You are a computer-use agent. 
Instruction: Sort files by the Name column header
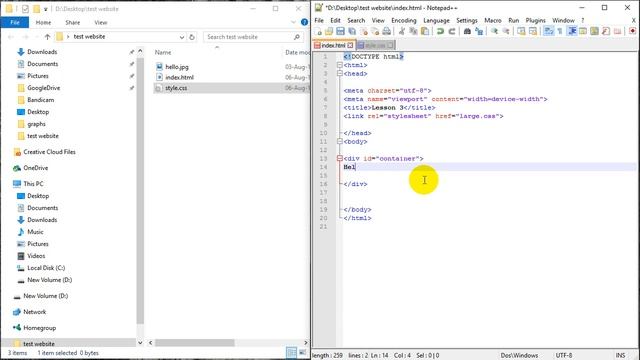163,52
